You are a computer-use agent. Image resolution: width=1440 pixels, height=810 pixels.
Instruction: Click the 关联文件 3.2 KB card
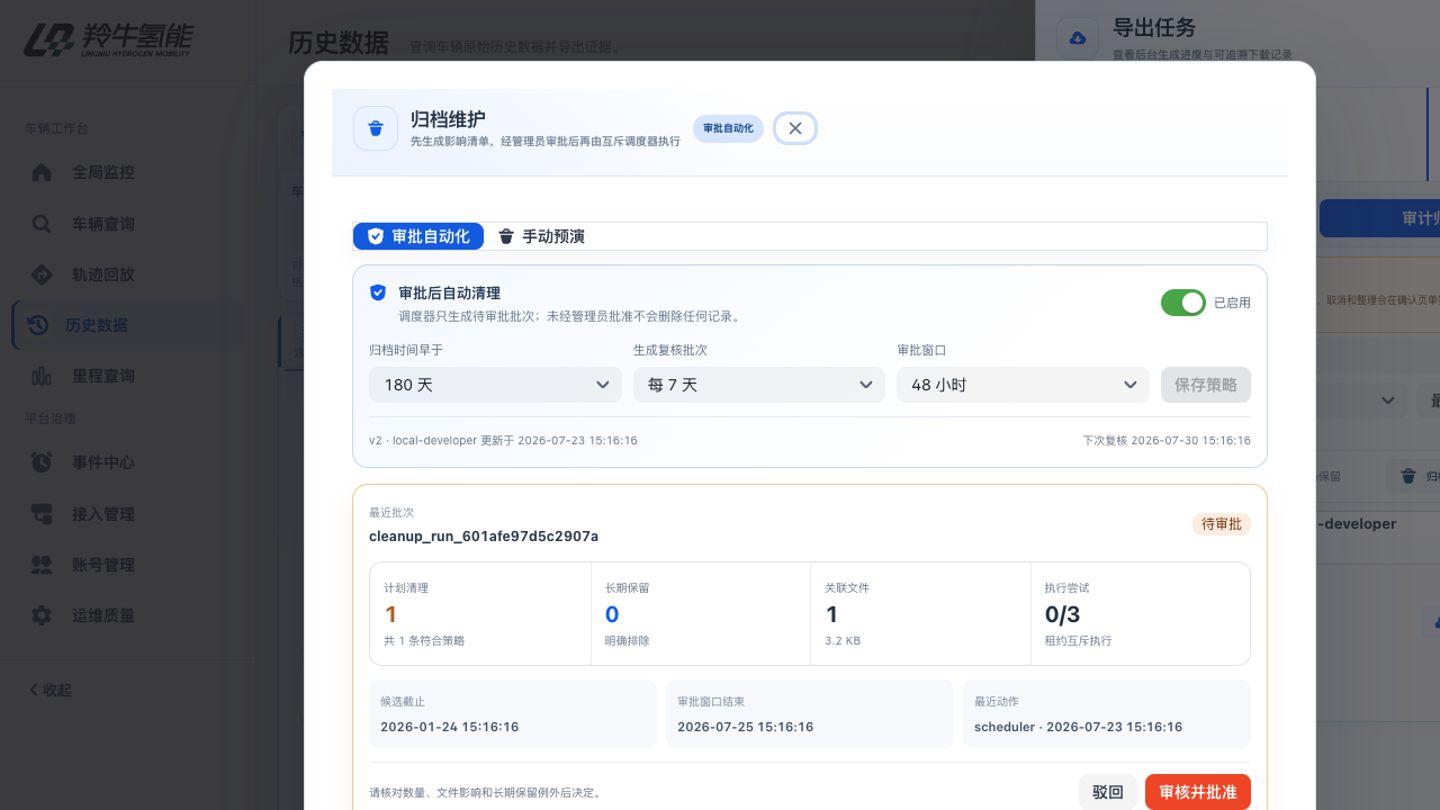921,614
